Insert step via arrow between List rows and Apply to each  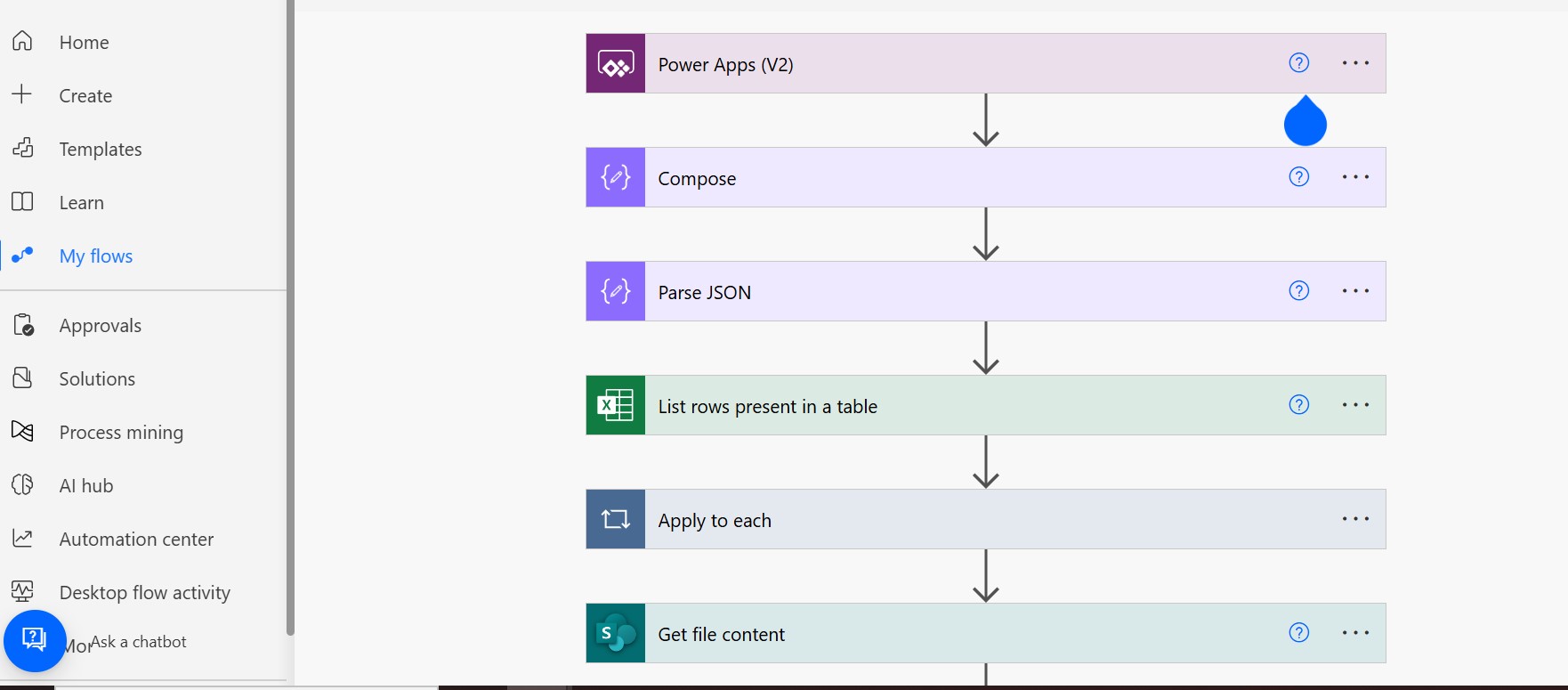pyautogui.click(x=986, y=462)
